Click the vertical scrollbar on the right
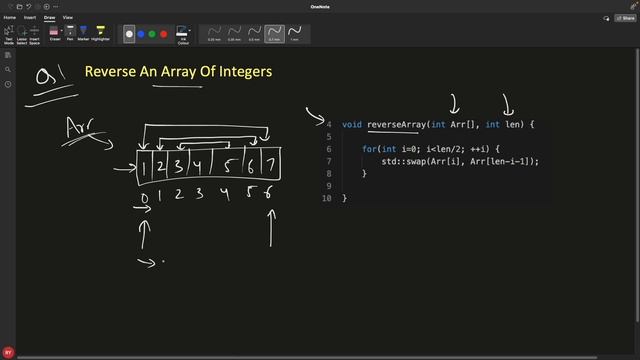The width and height of the screenshot is (640, 360). (x=637, y=186)
